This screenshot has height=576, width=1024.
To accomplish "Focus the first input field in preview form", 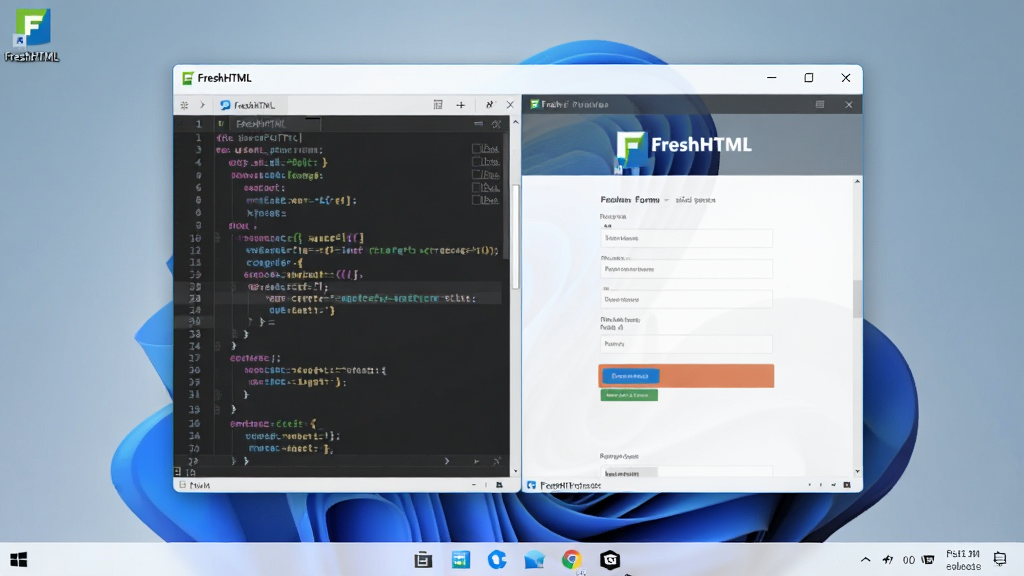I will pos(686,238).
